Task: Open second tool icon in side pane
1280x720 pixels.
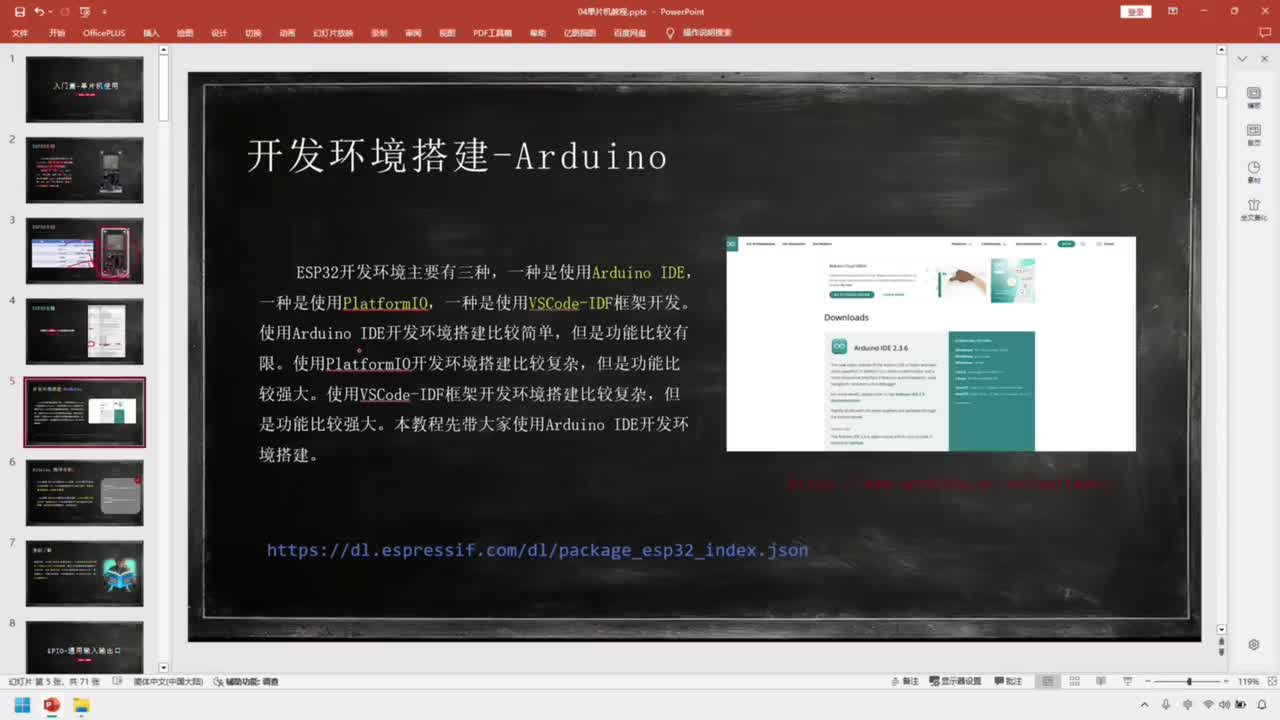Action: pos(1254,135)
